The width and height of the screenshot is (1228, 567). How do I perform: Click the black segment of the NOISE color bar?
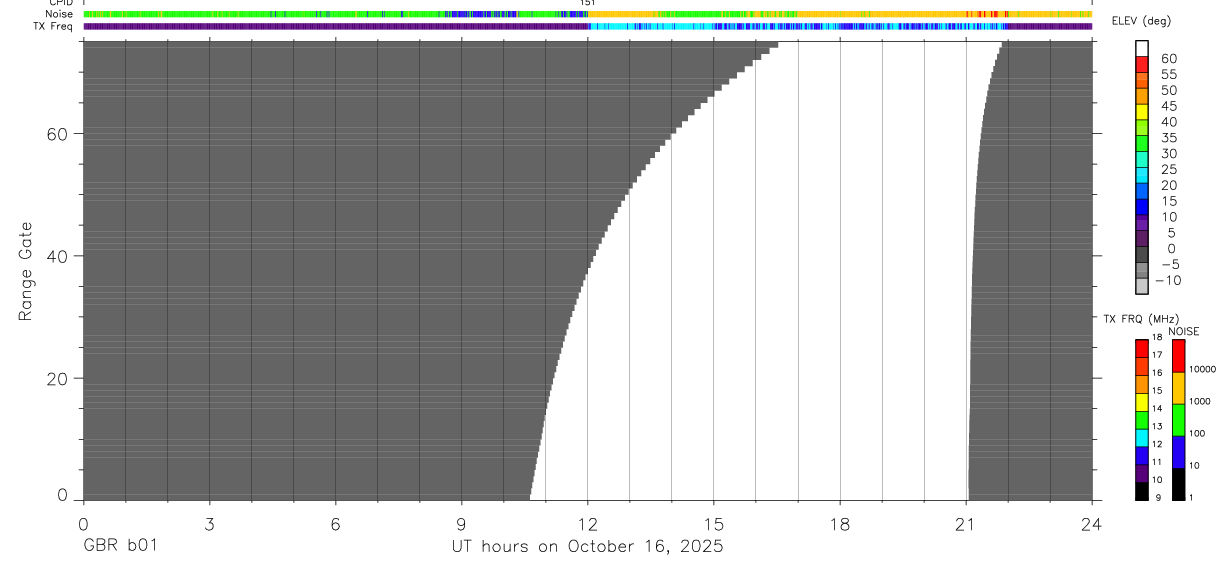click(x=1178, y=484)
